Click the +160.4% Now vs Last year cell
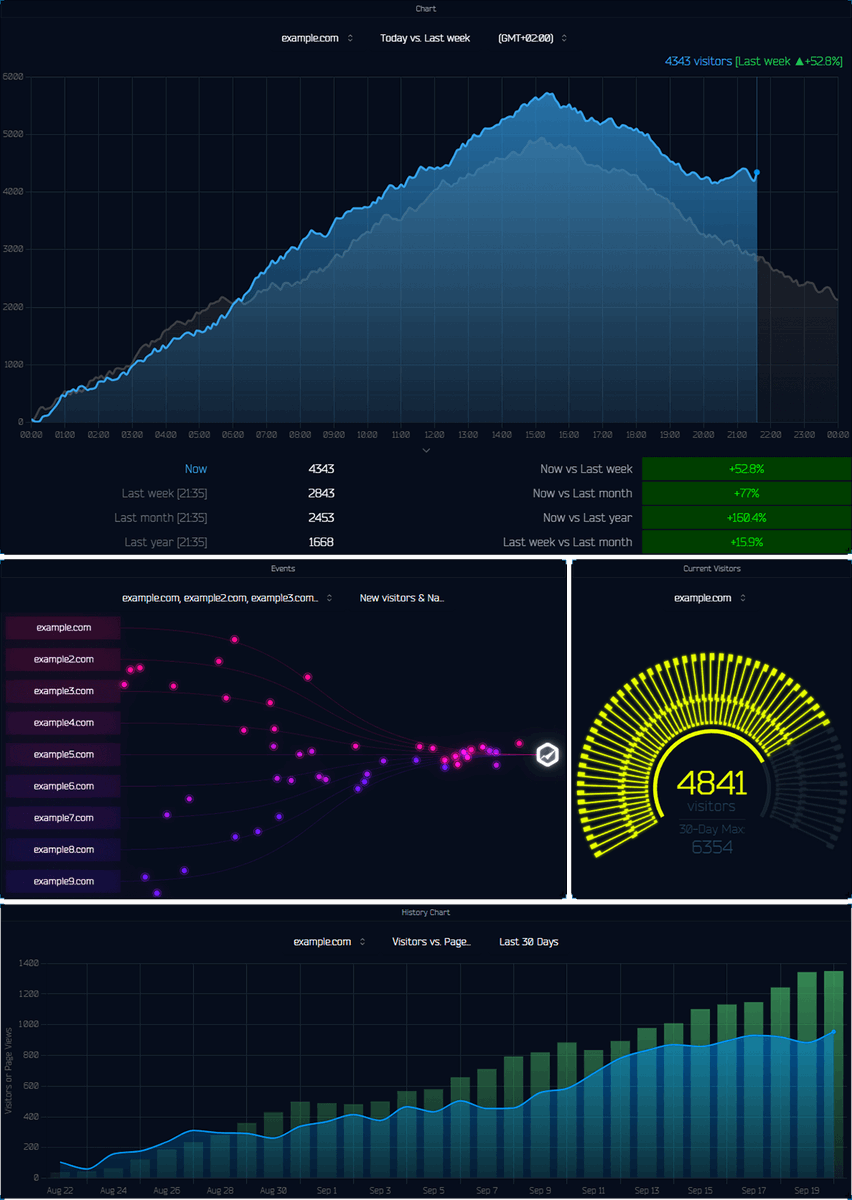Image resolution: width=852 pixels, height=1200 pixels. tap(745, 518)
